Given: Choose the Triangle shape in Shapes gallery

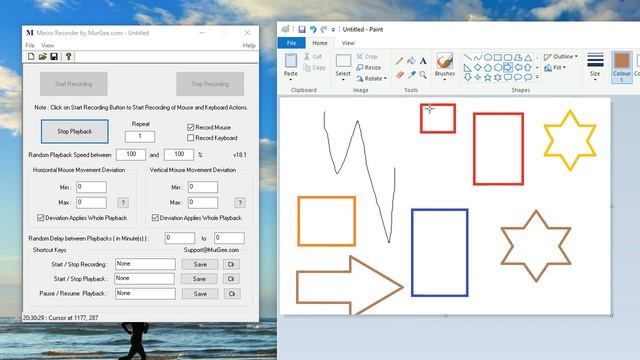Looking at the screenshot, I should pos(528,58).
